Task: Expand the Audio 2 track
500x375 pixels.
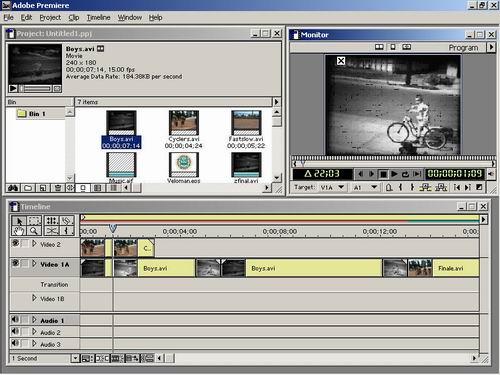Action: [34, 332]
